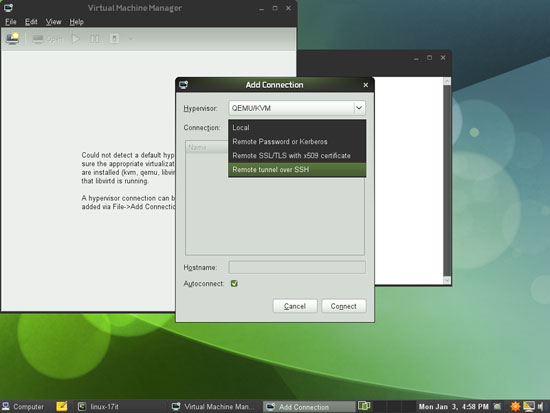Open the Computer menu in the taskbar

(x=23, y=407)
